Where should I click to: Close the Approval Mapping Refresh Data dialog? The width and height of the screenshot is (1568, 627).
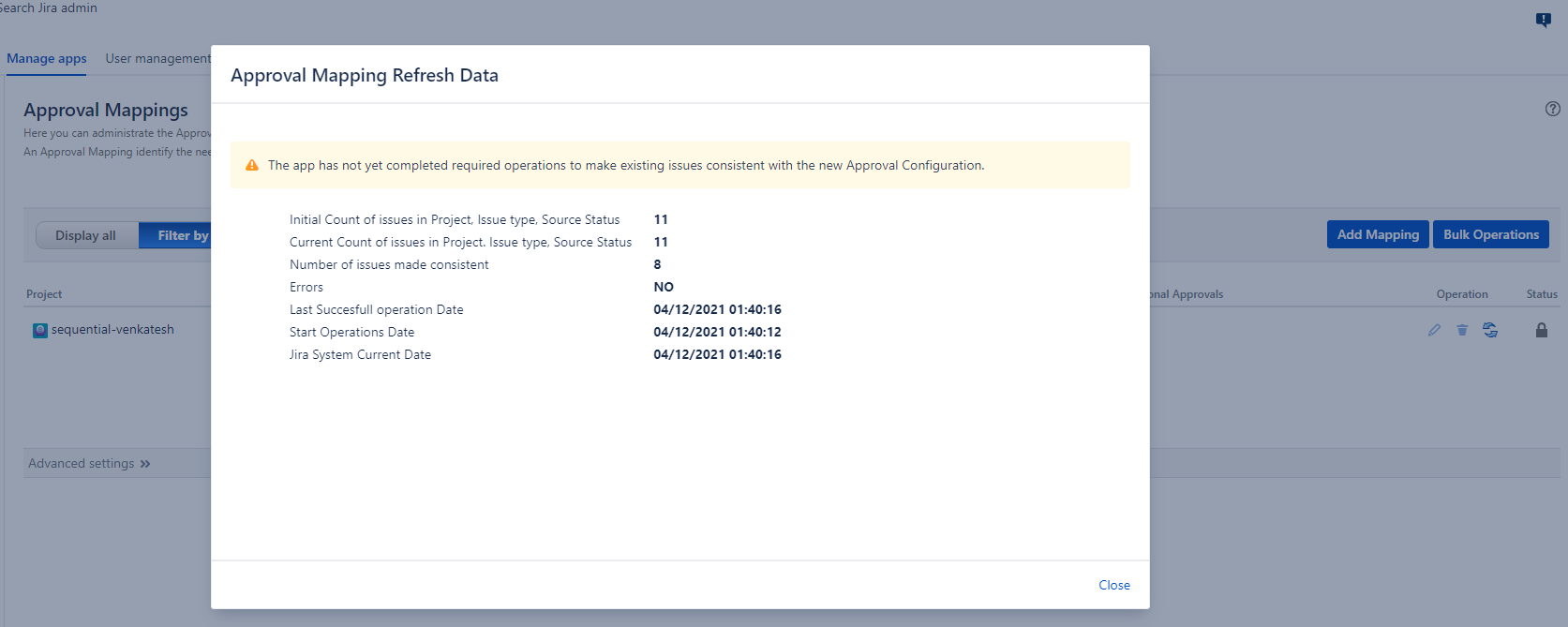[1114, 585]
